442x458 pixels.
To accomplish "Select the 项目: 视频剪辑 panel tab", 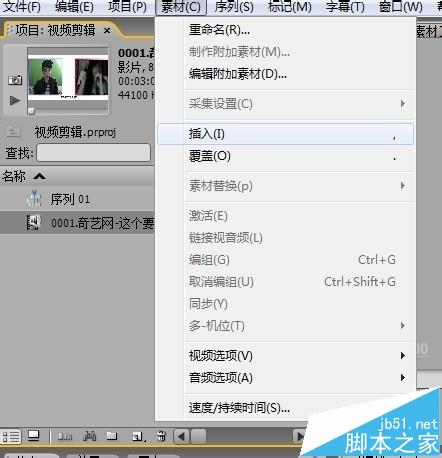I will click(55, 31).
